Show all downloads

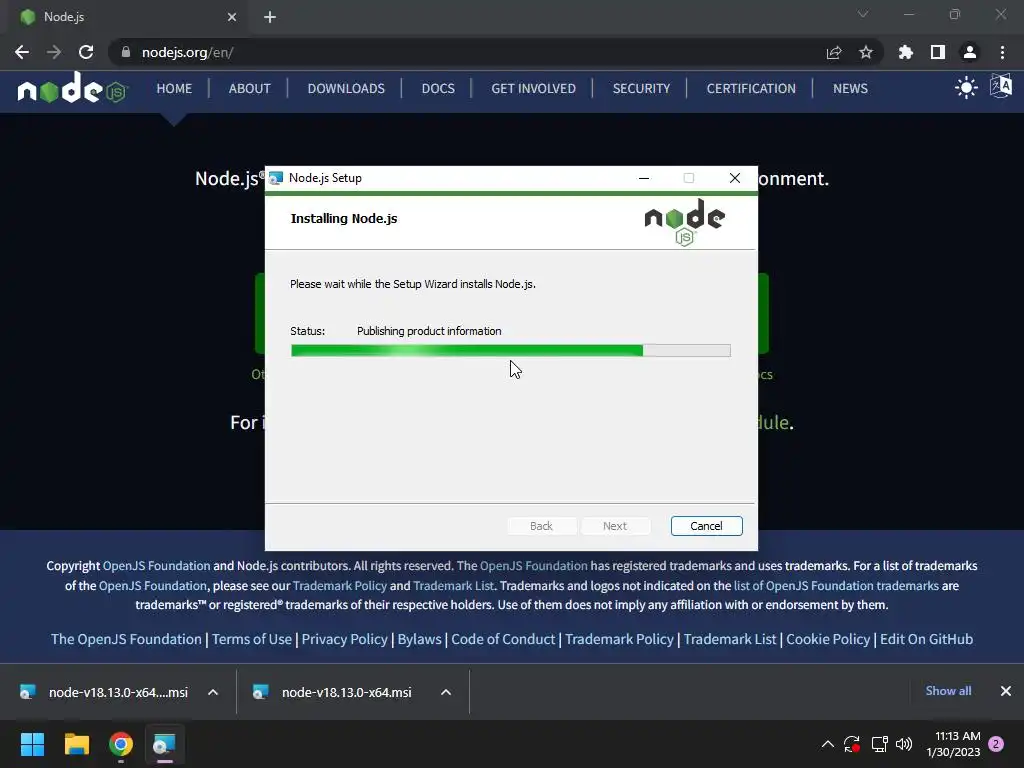948,691
